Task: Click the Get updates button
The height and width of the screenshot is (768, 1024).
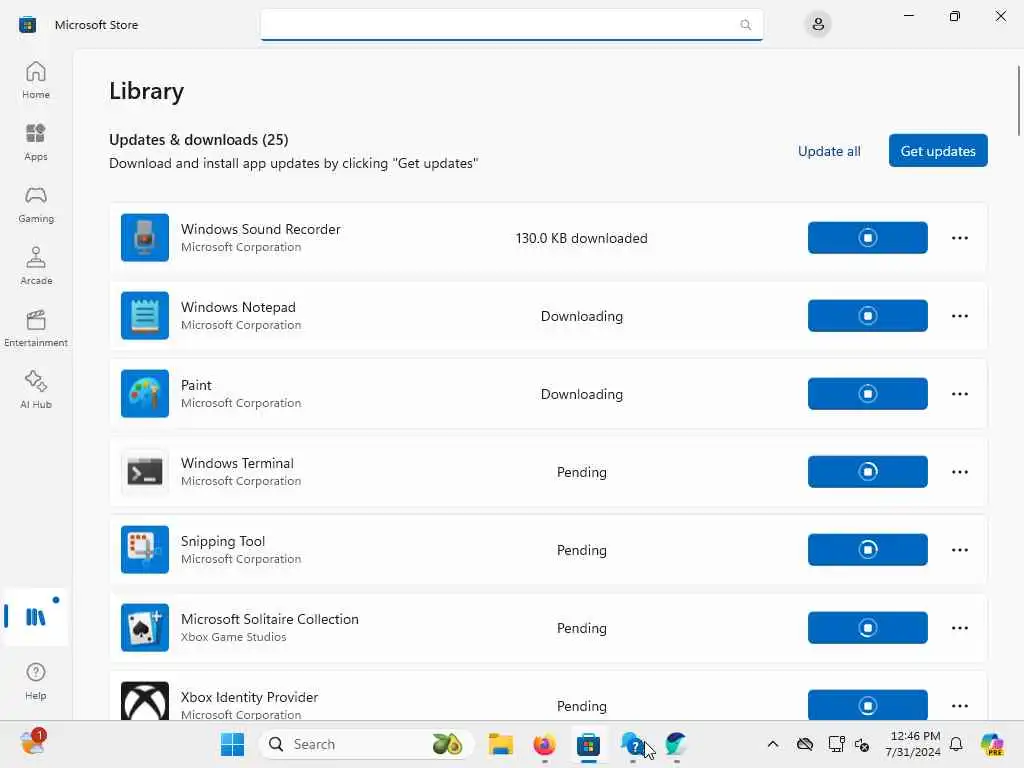Action: [x=938, y=151]
